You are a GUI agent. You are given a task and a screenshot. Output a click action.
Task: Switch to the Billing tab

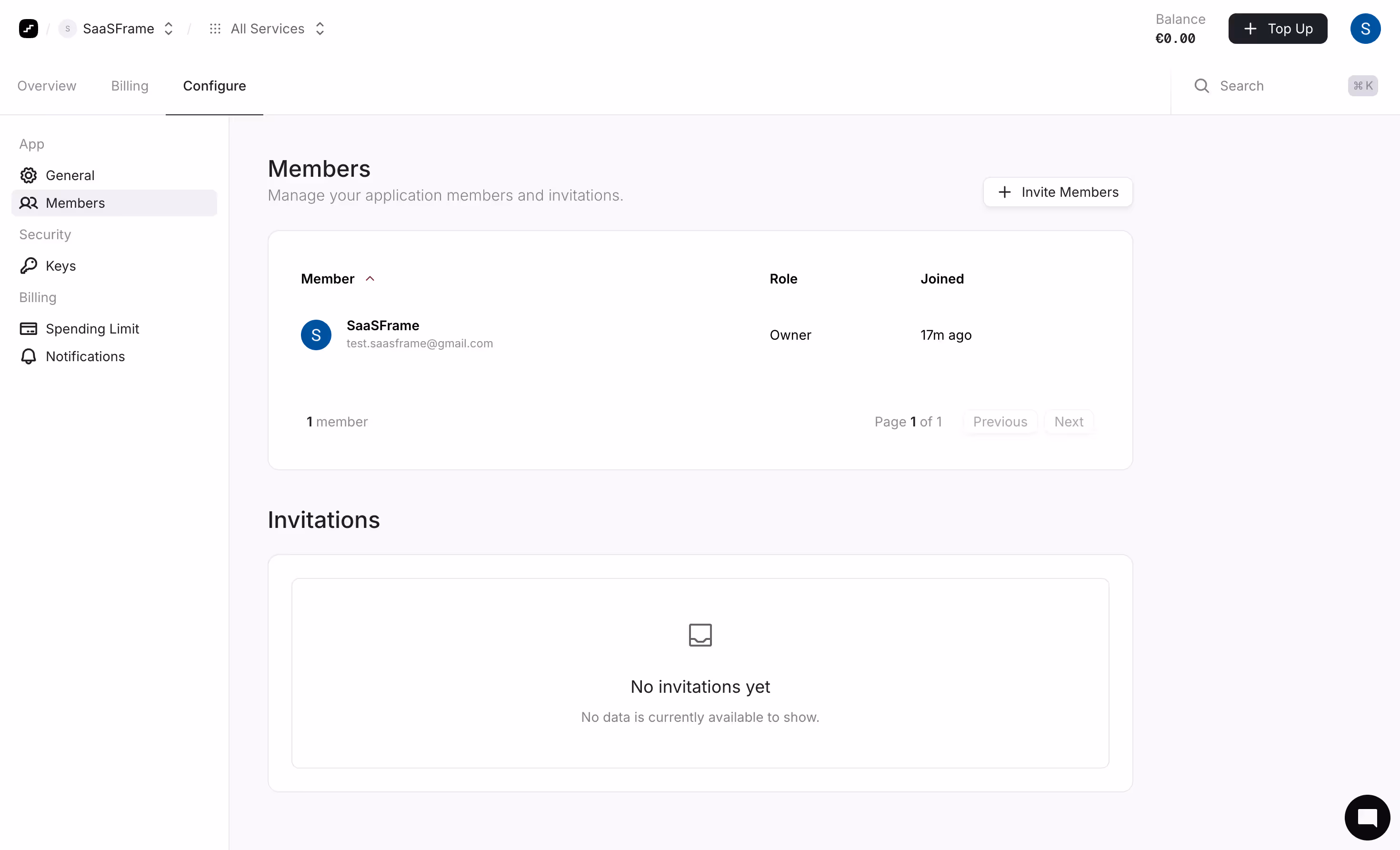130,86
